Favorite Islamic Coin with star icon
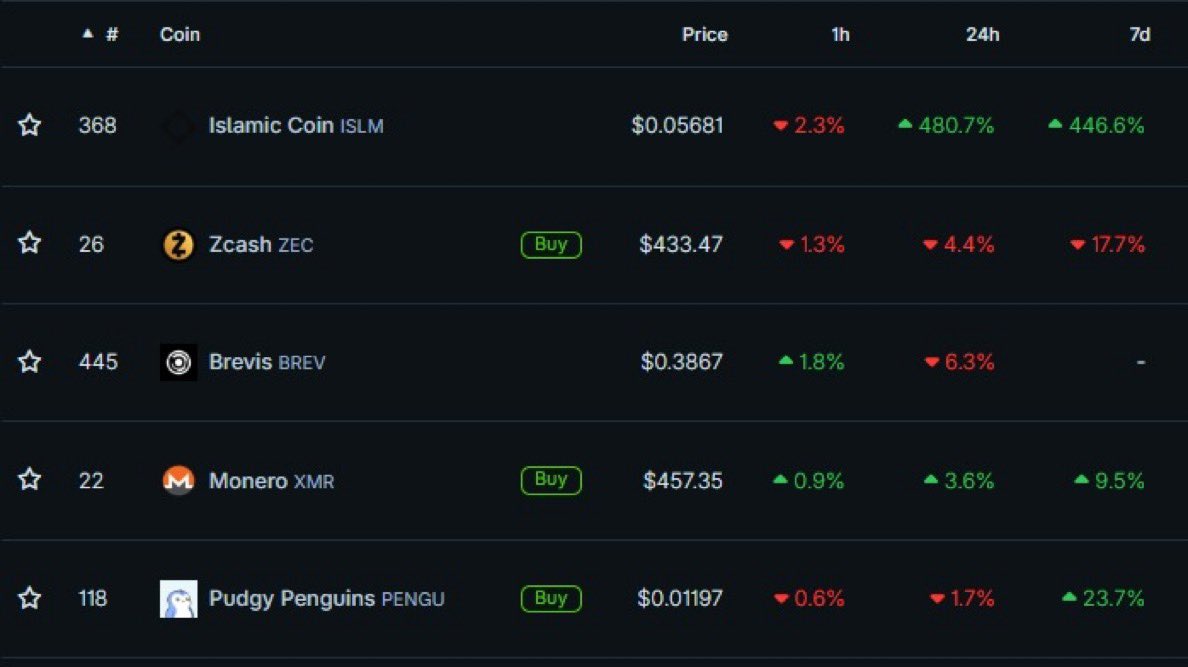Screen dimensions: 1188x667 30,126
